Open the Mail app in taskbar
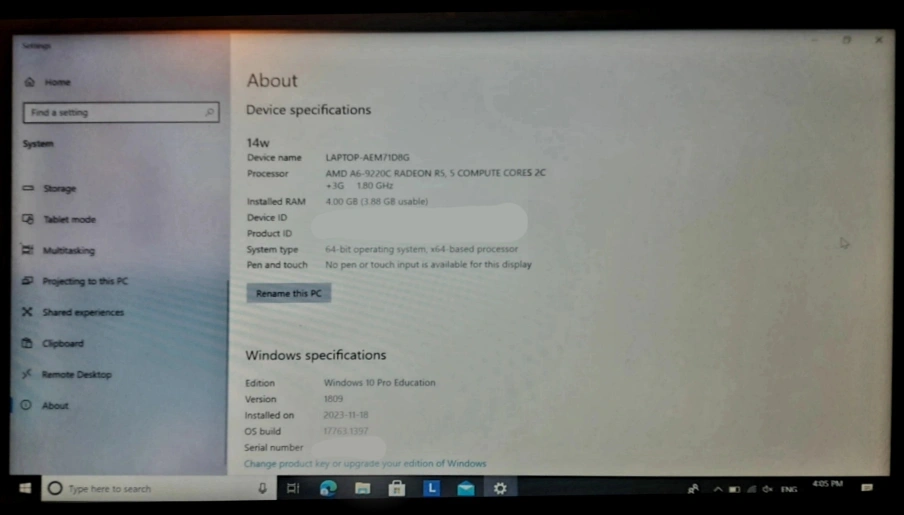Screen dimensions: 904x515 (x=465, y=488)
